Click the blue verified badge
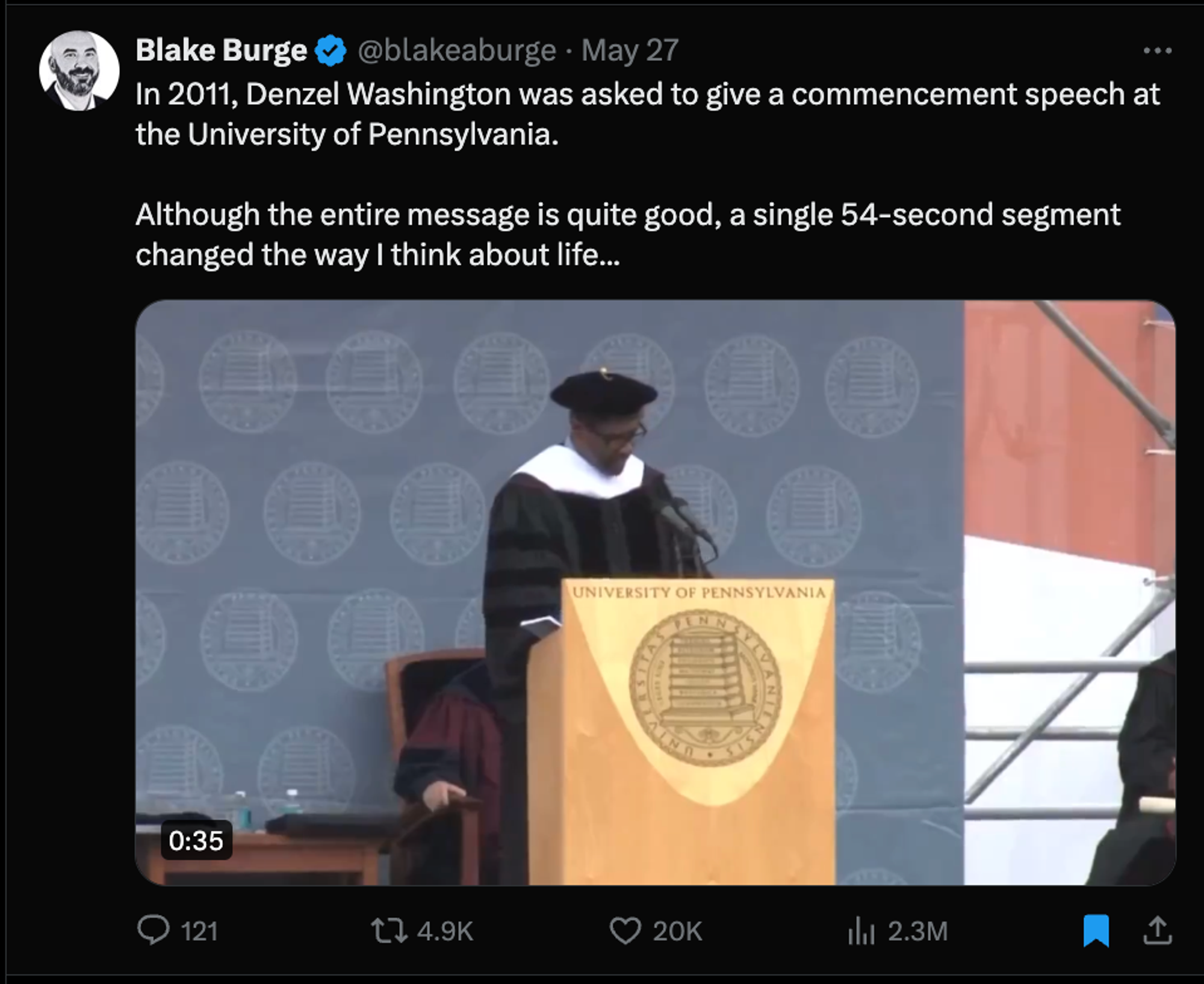Screen dimensions: 1204x984 [x=330, y=51]
